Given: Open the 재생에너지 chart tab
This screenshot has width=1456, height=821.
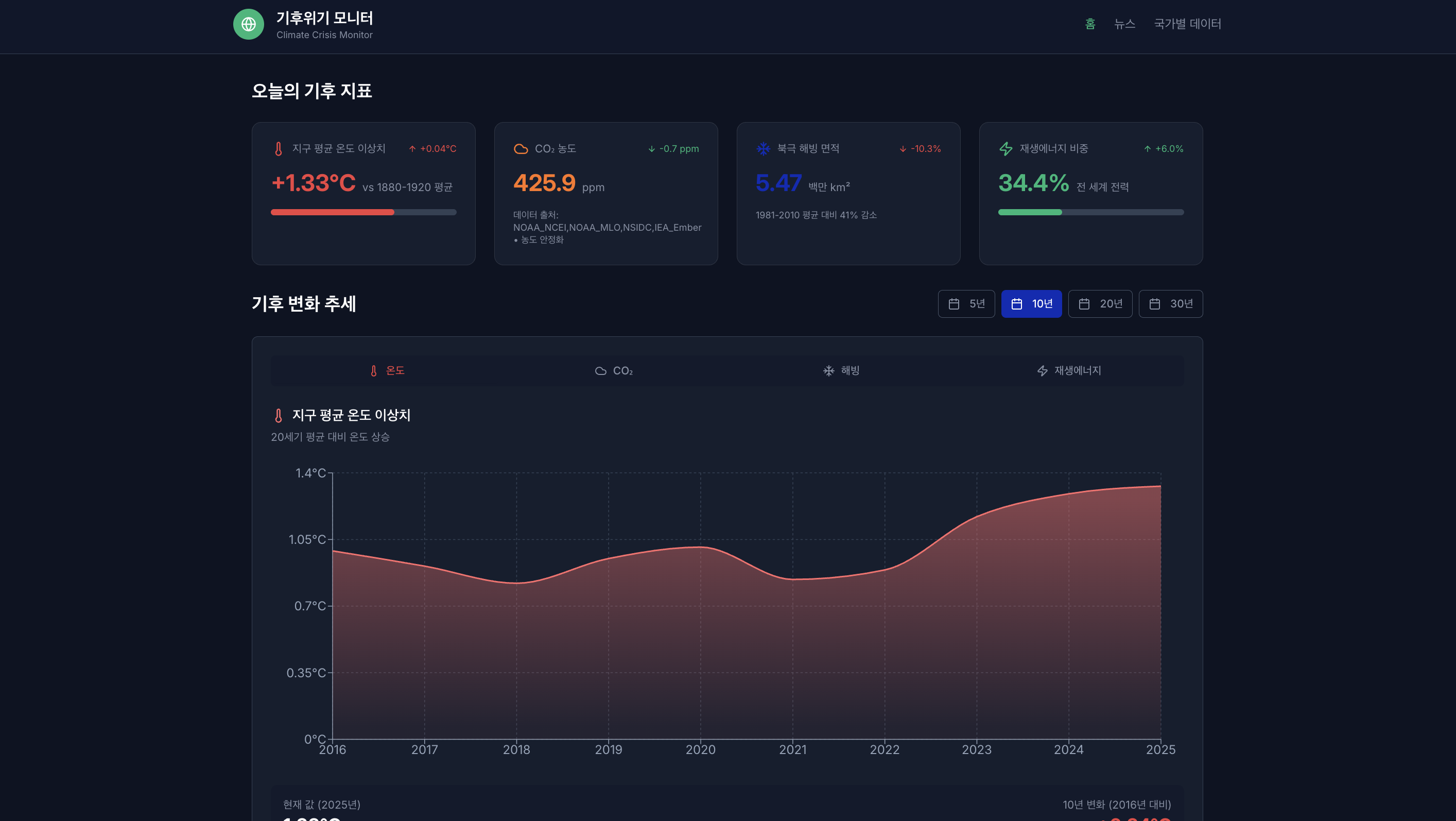Looking at the screenshot, I should [x=1069, y=371].
